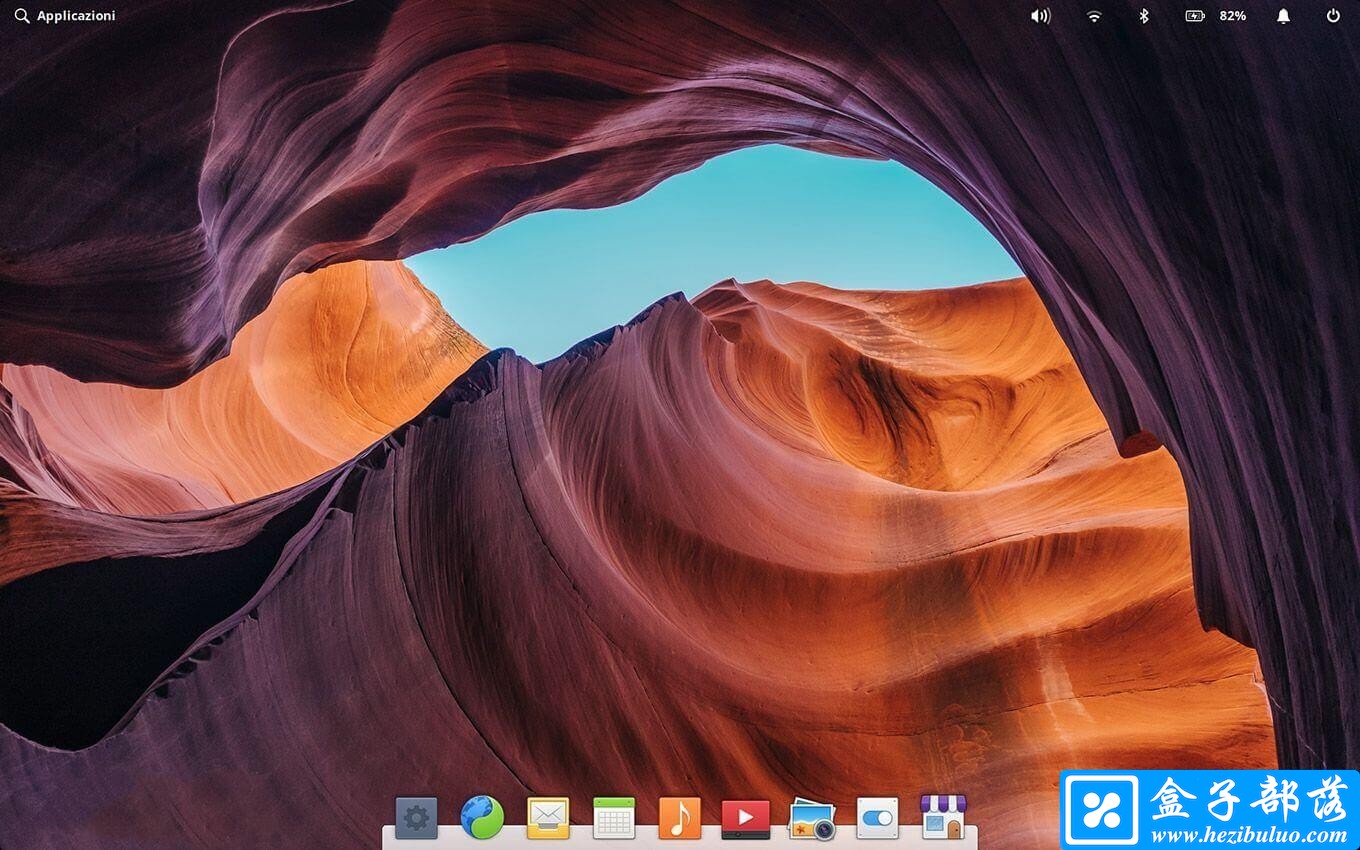Open the Applicazioni launcher menu
Image resolution: width=1360 pixels, height=850 pixels.
pyautogui.click(x=65, y=16)
